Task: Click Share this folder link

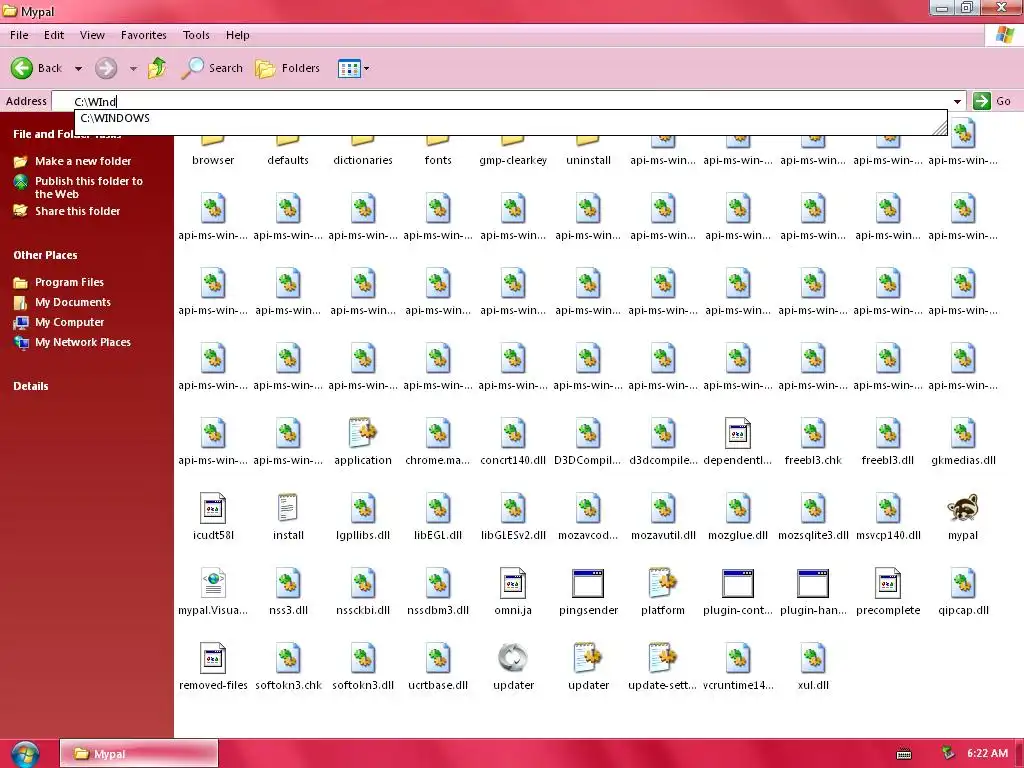Action: [77, 211]
